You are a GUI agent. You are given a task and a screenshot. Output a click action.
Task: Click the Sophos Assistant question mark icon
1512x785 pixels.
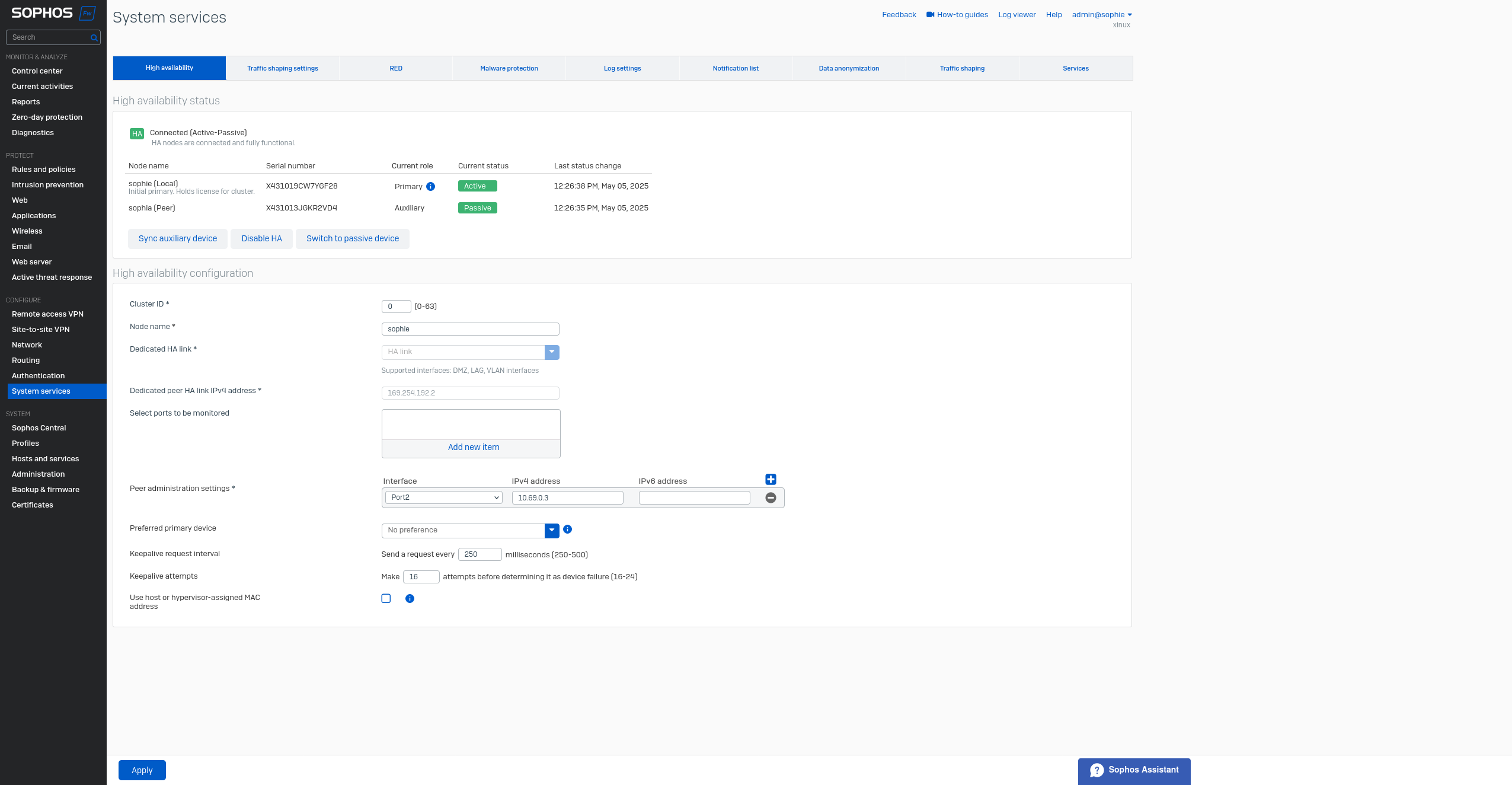coord(1097,770)
